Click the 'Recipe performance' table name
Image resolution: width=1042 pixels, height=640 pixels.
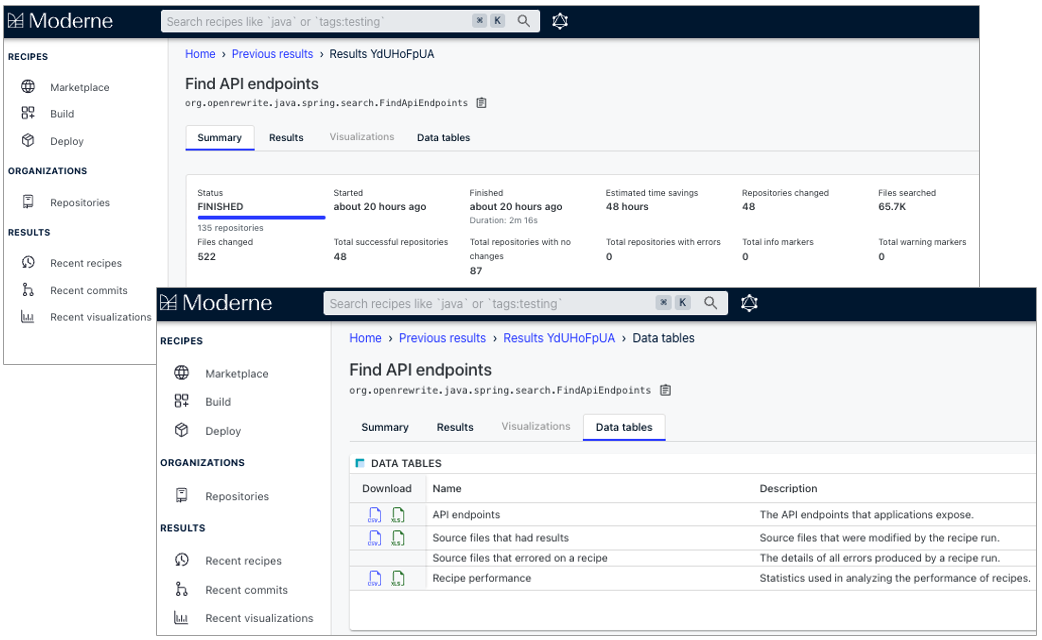click(482, 578)
